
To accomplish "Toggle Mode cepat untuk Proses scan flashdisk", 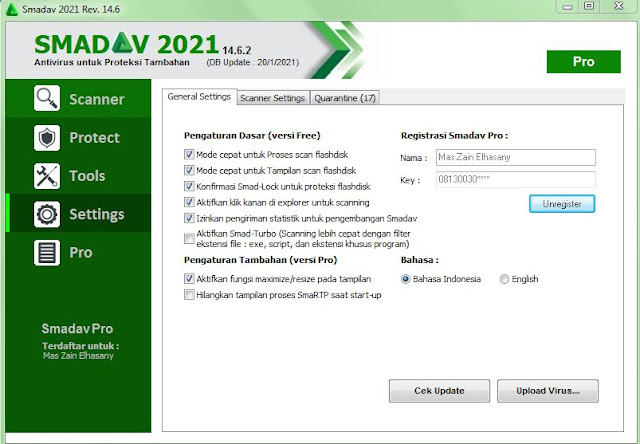I will tap(189, 155).
